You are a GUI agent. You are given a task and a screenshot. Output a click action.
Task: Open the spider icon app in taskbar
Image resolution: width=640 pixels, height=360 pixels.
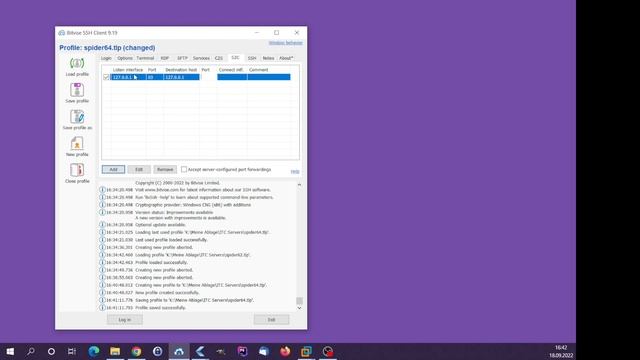point(221,351)
